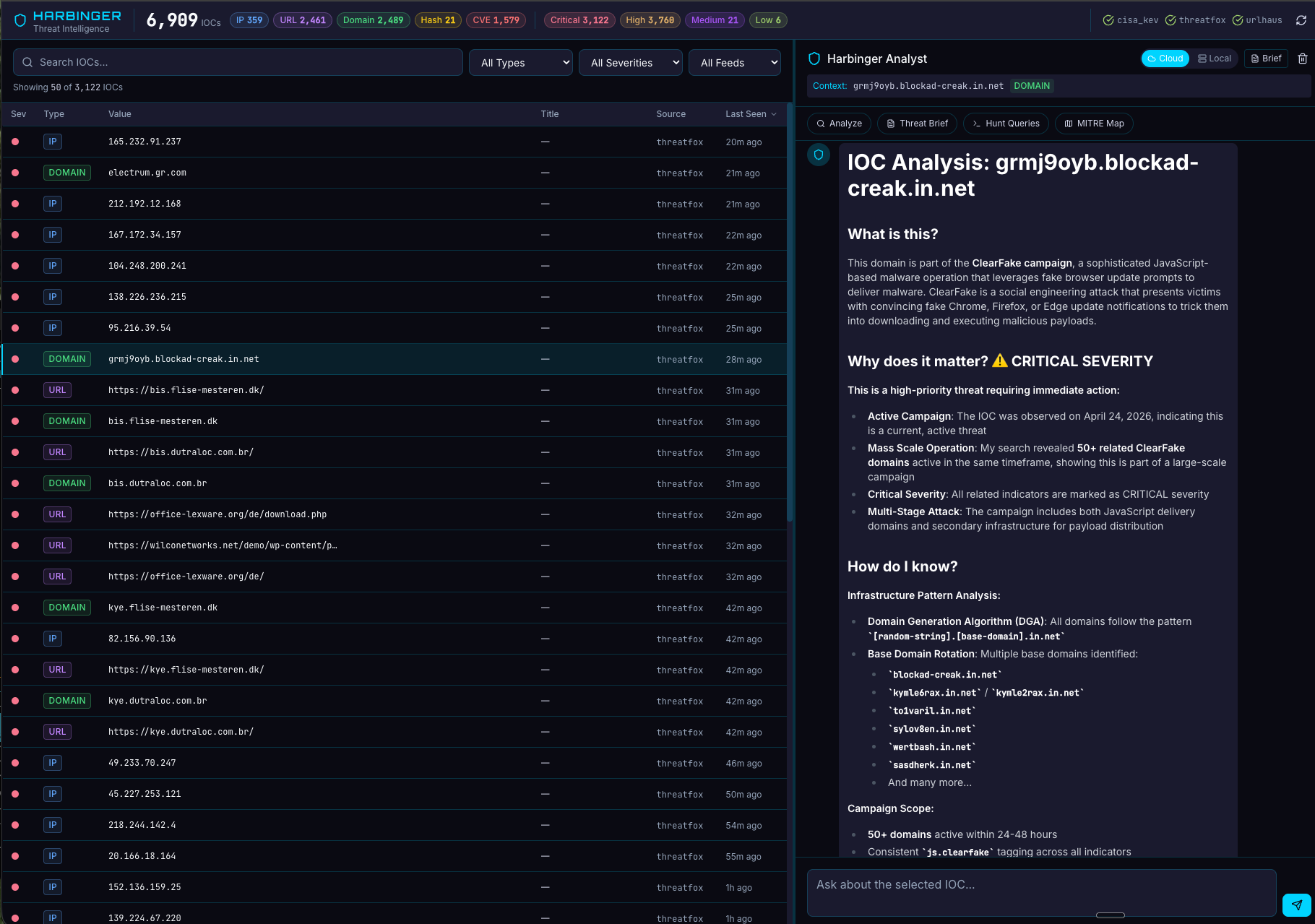This screenshot has width=1315, height=924.
Task: Click the search magnifier icon
Action: pyautogui.click(x=27, y=62)
